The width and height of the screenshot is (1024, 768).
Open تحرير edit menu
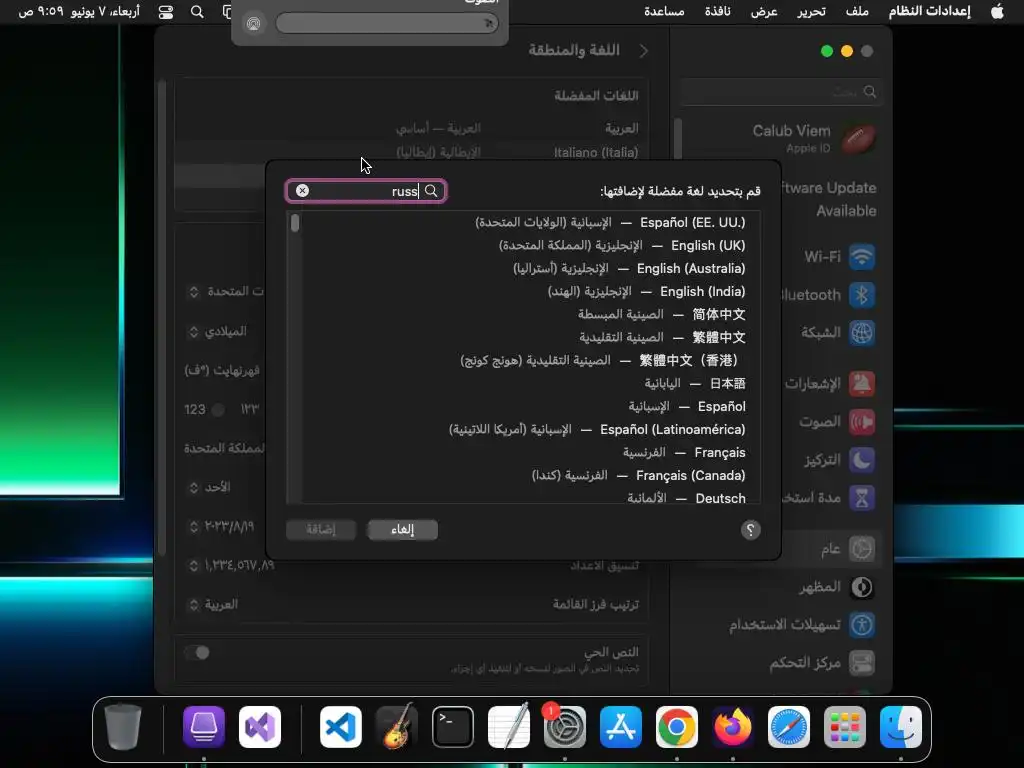[x=811, y=12]
